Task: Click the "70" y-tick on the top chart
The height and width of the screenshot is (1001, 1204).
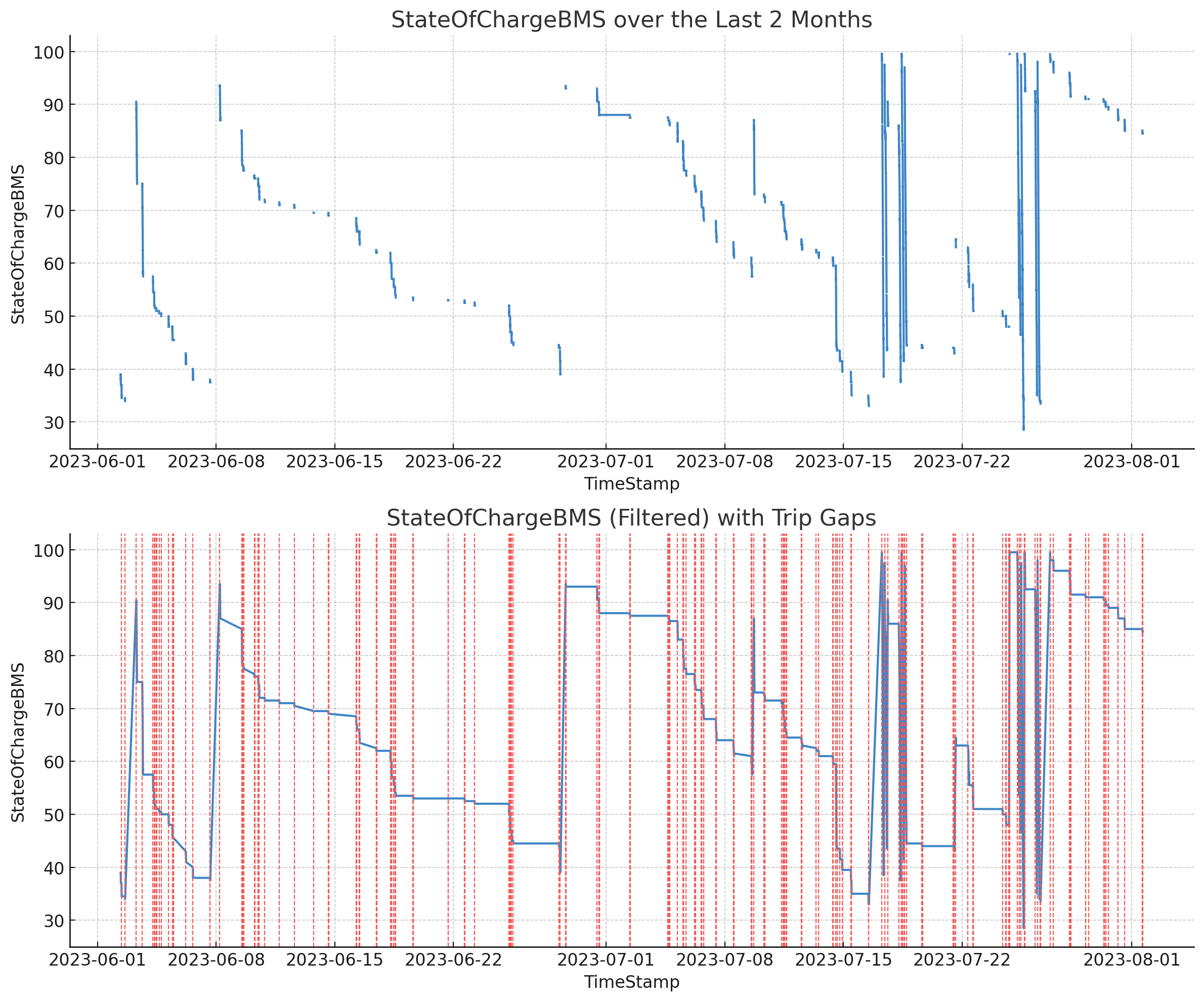Action: (54, 211)
